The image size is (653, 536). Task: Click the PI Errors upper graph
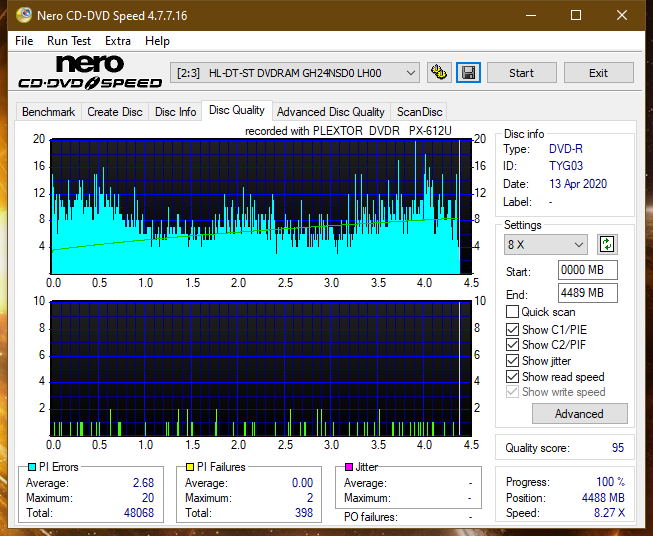261,207
